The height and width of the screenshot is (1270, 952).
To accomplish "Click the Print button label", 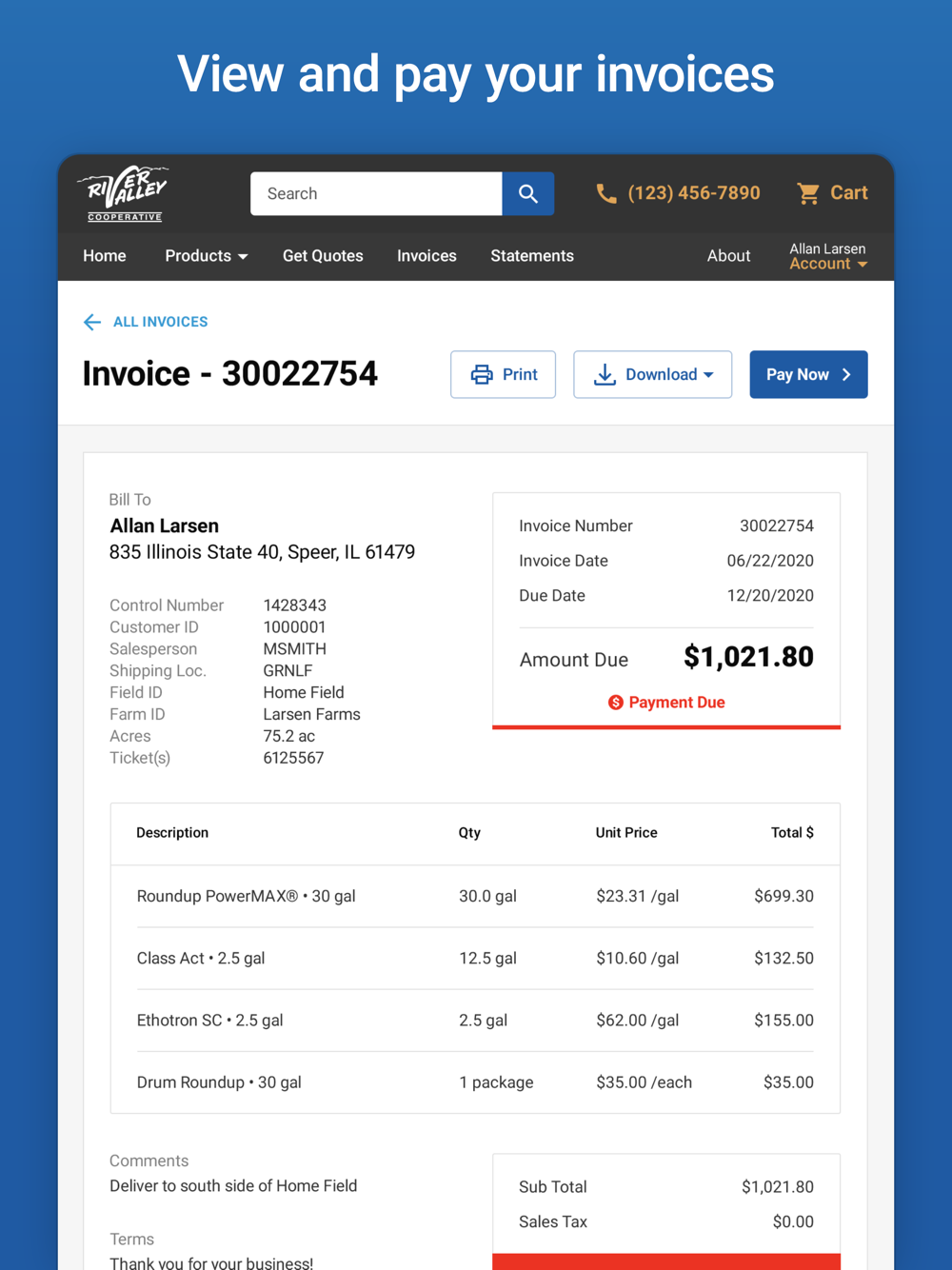I will pyautogui.click(x=520, y=374).
